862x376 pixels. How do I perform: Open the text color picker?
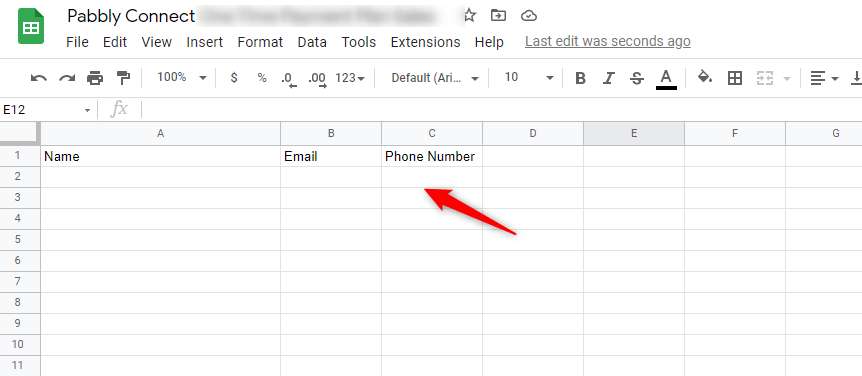pyautogui.click(x=666, y=78)
